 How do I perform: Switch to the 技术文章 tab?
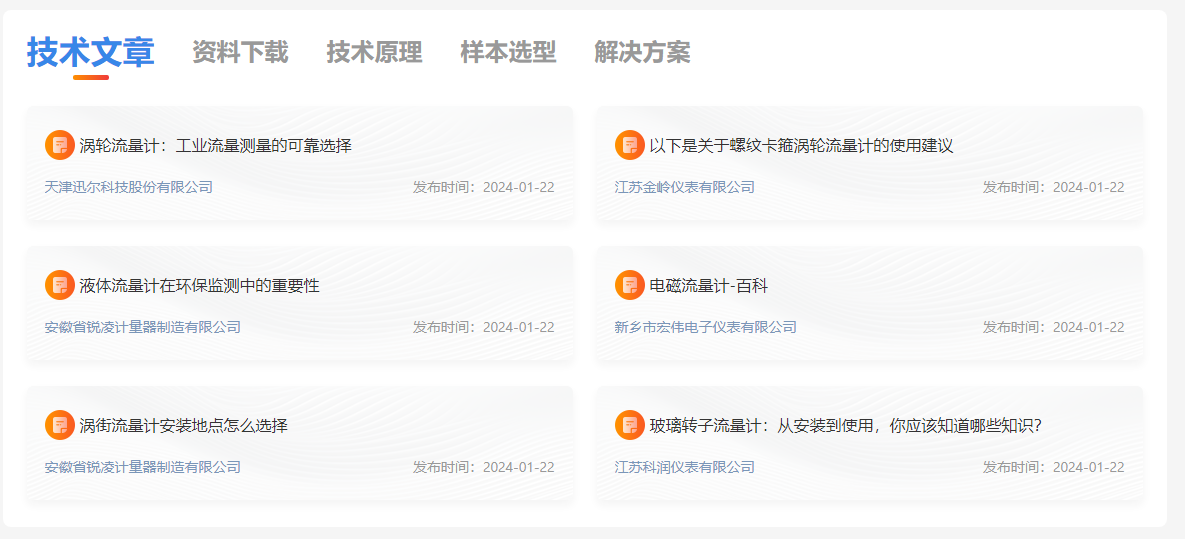[91, 52]
